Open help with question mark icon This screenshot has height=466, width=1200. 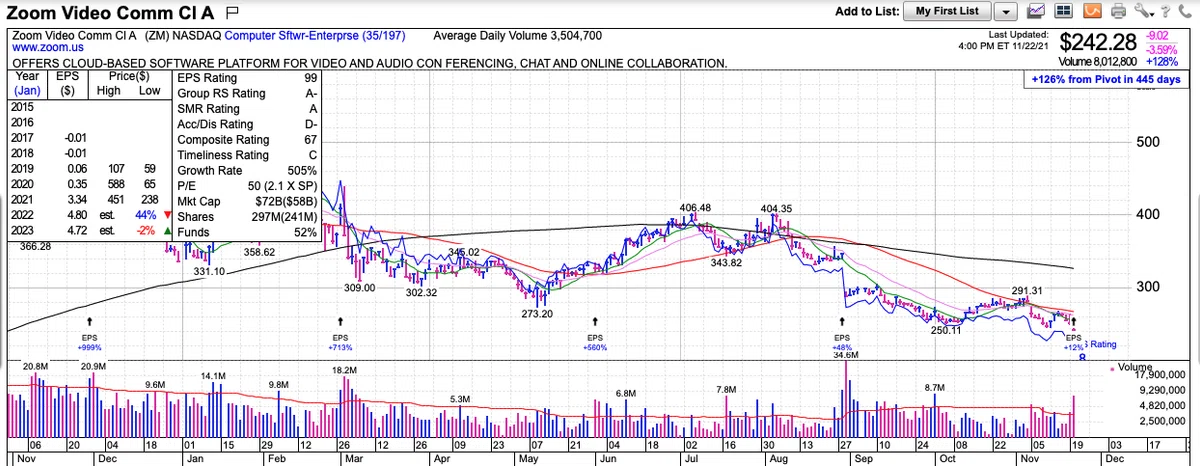tap(1165, 11)
